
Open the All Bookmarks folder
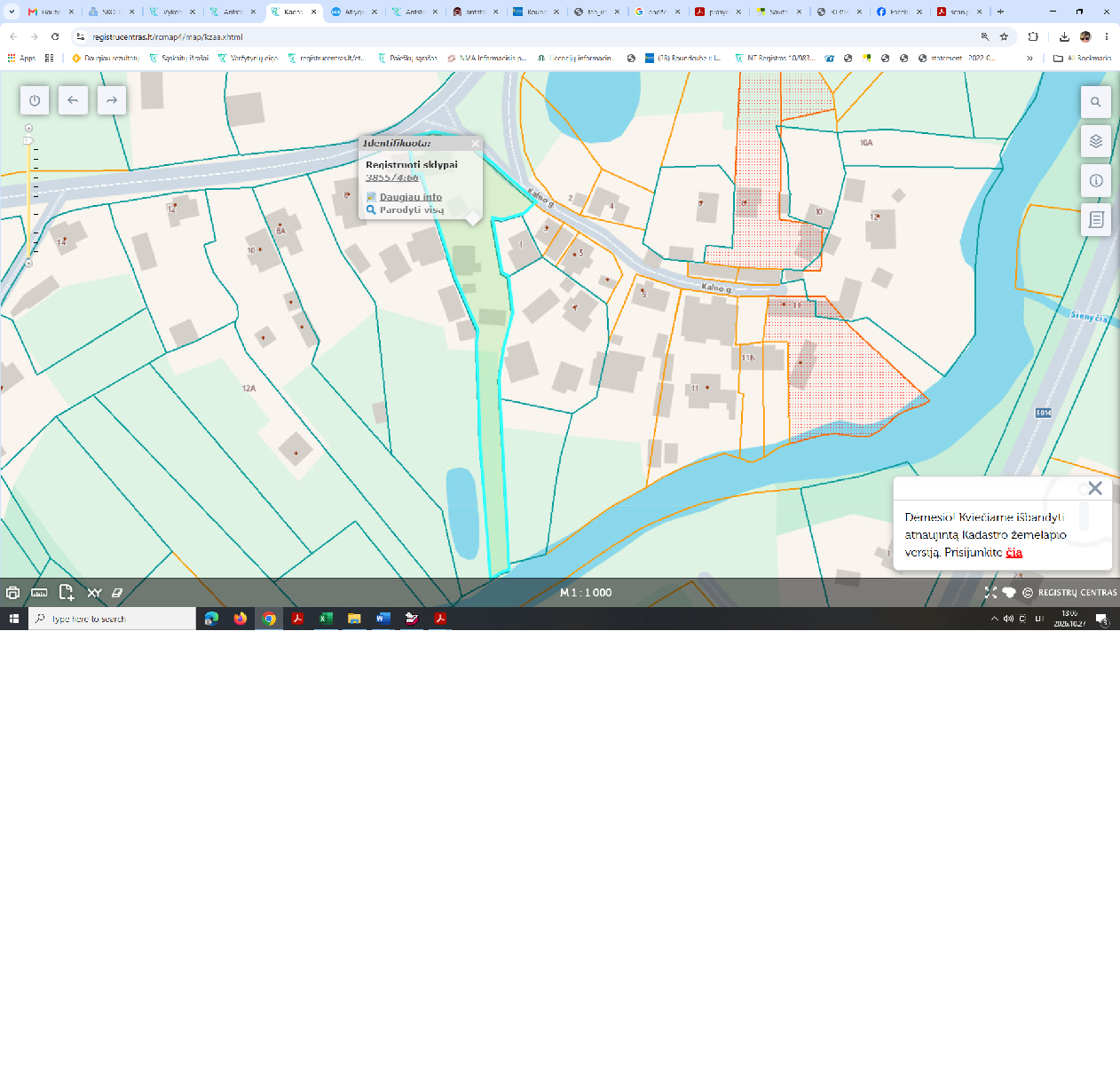pos(1082,58)
